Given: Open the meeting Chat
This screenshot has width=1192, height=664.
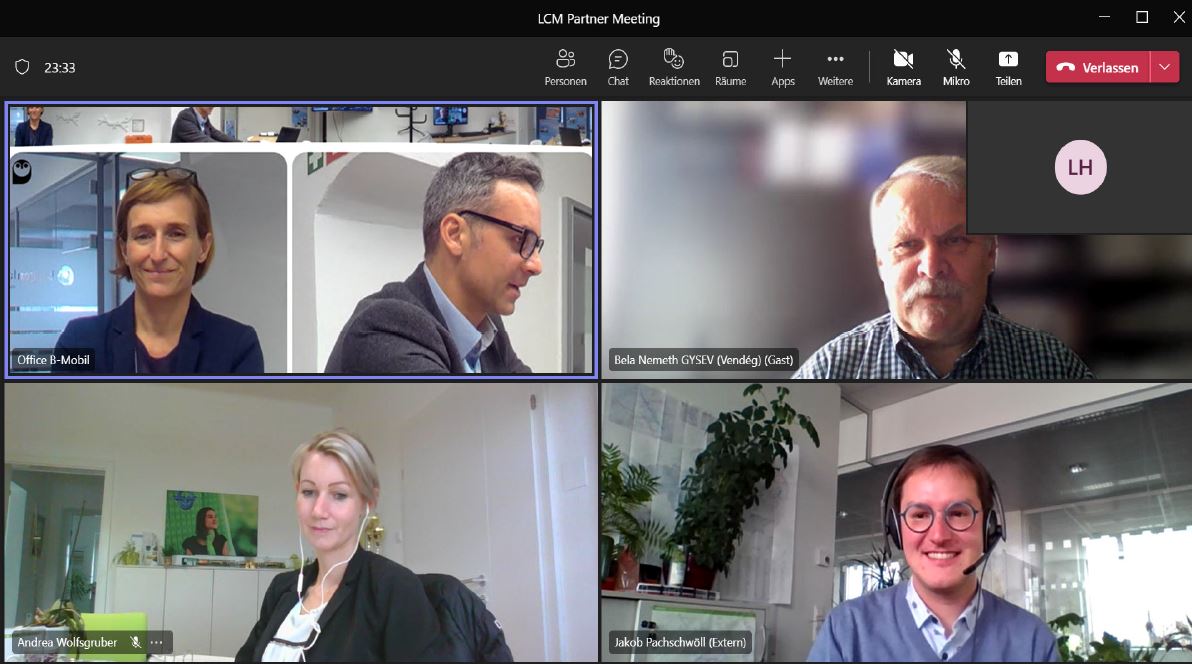Looking at the screenshot, I should 618,68.
